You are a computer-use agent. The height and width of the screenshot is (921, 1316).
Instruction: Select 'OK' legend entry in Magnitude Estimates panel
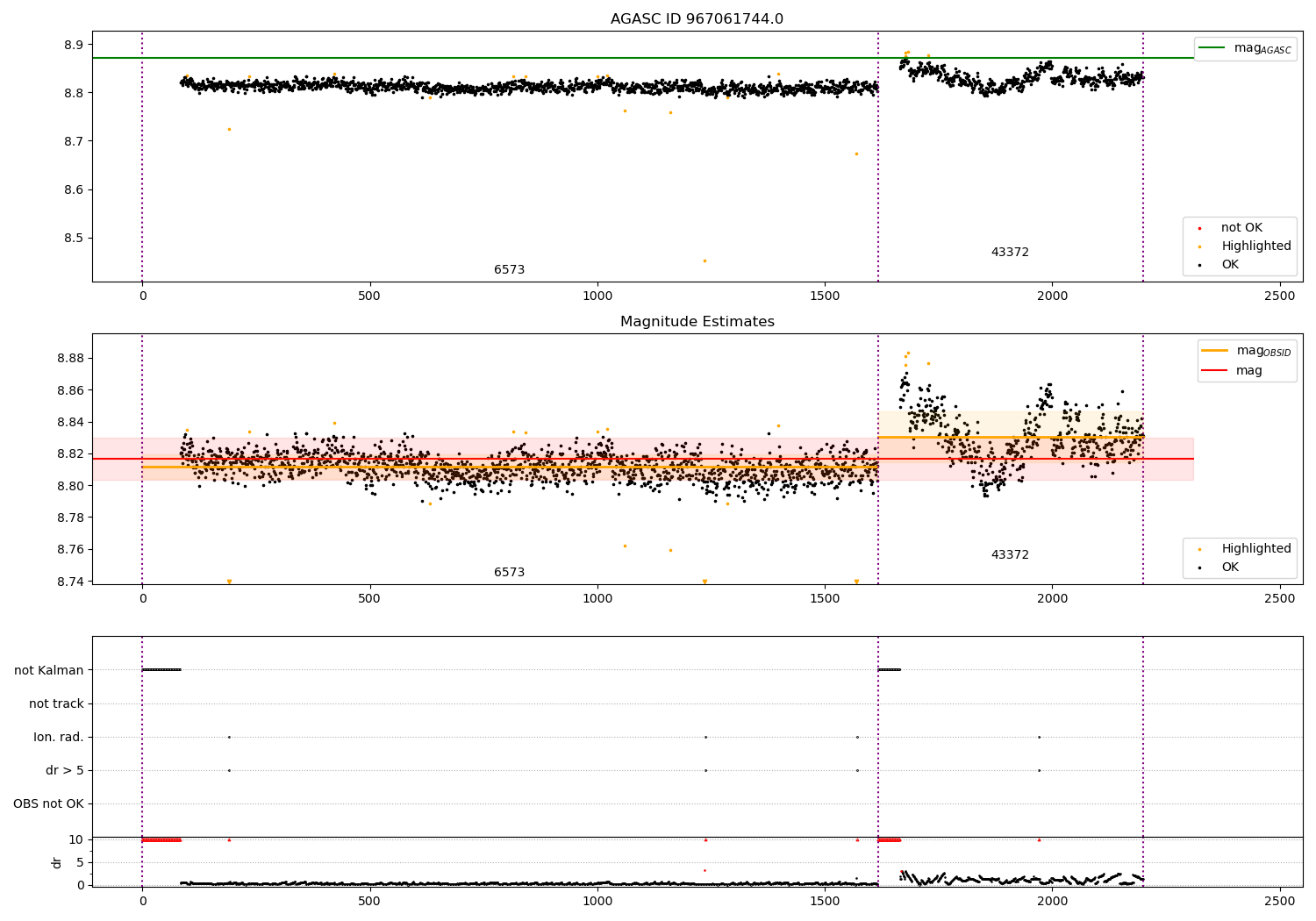pyautogui.click(x=1230, y=568)
